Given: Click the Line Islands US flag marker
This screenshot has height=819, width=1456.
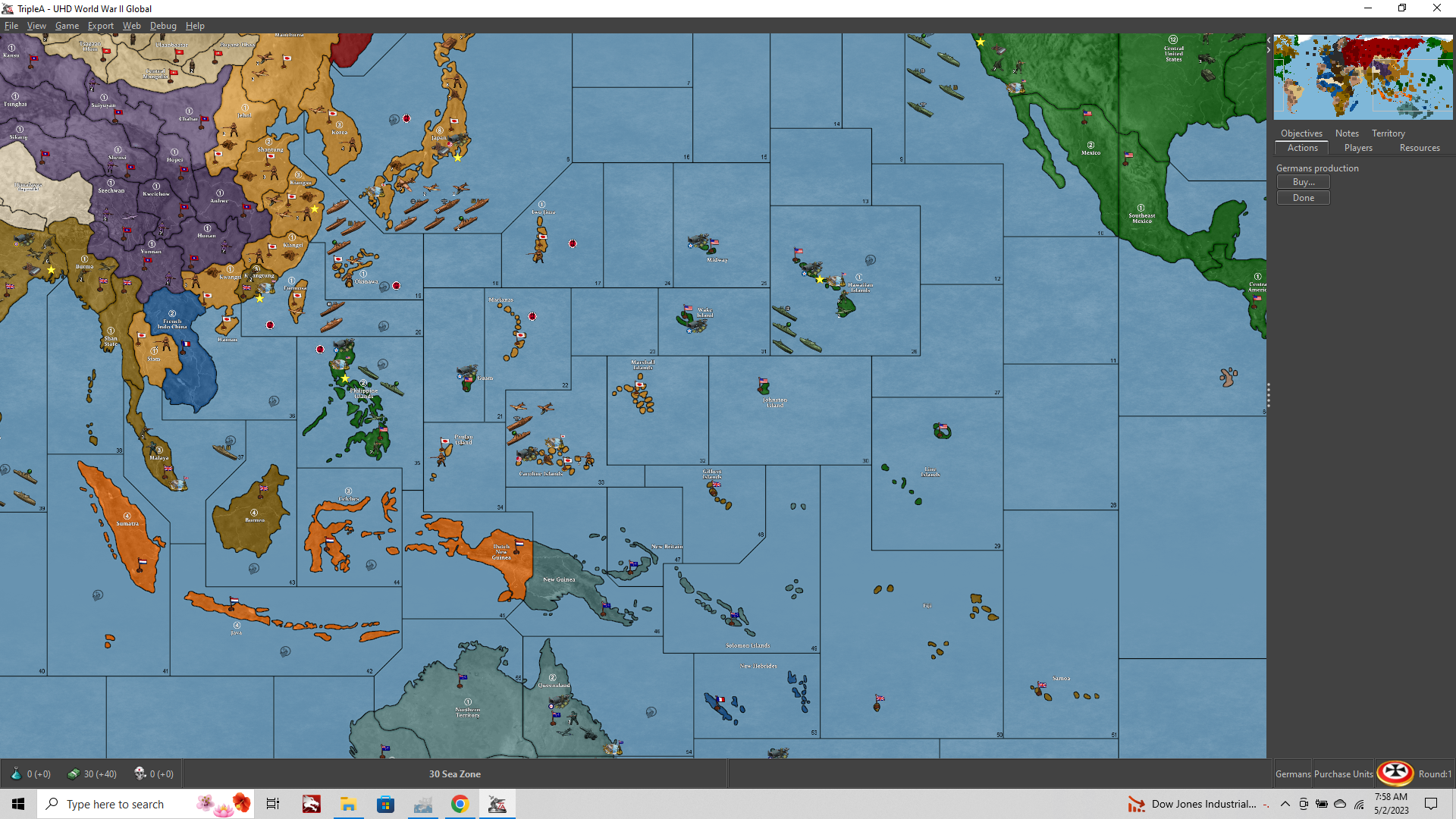Looking at the screenshot, I should 942,430.
